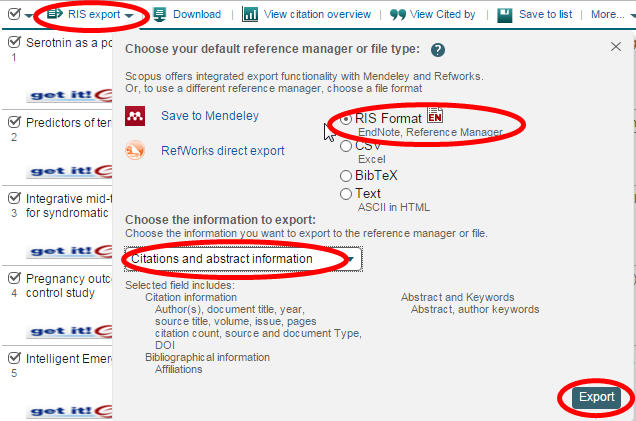Select the Text radio button
This screenshot has width=636, height=421.
(x=346, y=194)
